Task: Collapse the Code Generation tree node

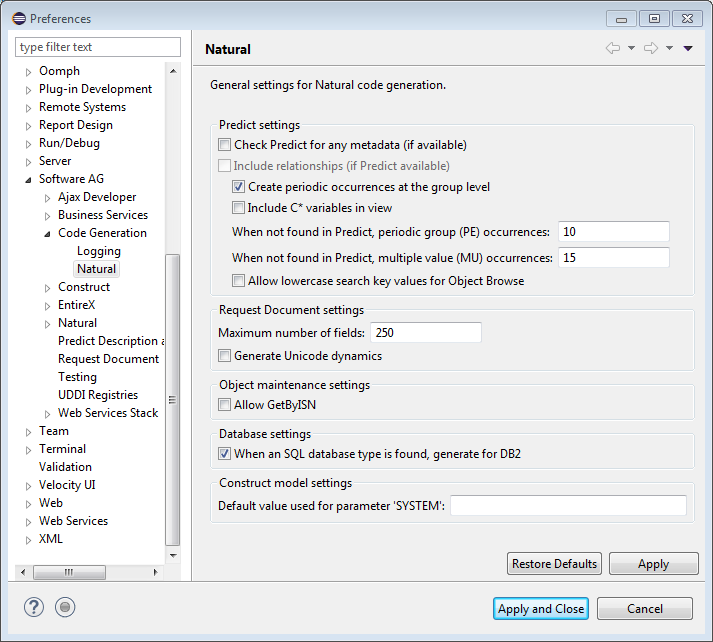Action: pos(48,234)
